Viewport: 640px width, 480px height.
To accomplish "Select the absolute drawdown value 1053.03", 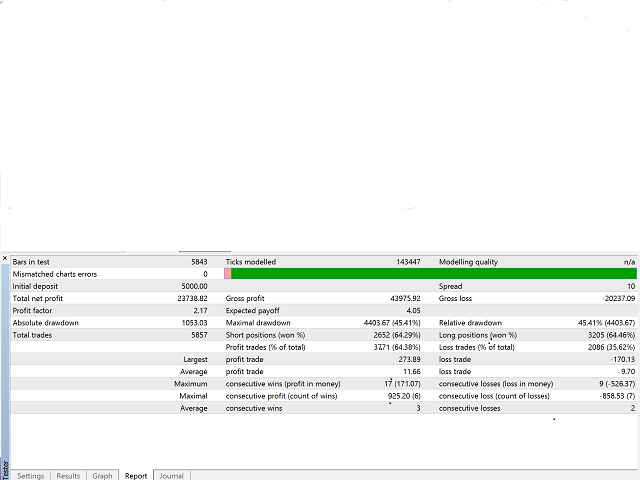I will point(194,323).
